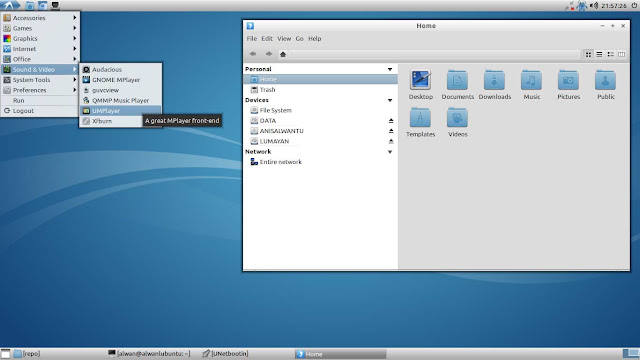Click the volume icon in system tray
The image size is (640, 360).
point(594,5)
